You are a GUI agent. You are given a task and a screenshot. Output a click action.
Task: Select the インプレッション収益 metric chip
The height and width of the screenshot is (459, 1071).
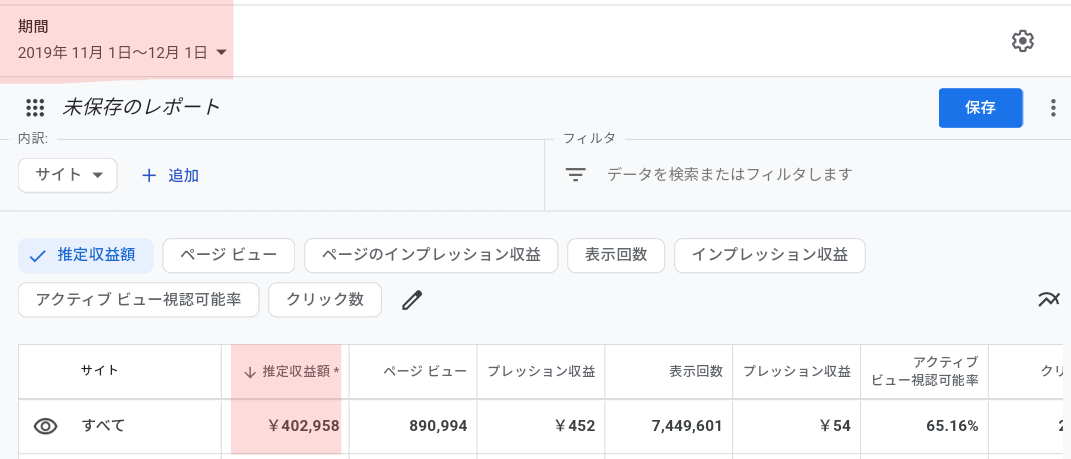pos(770,256)
